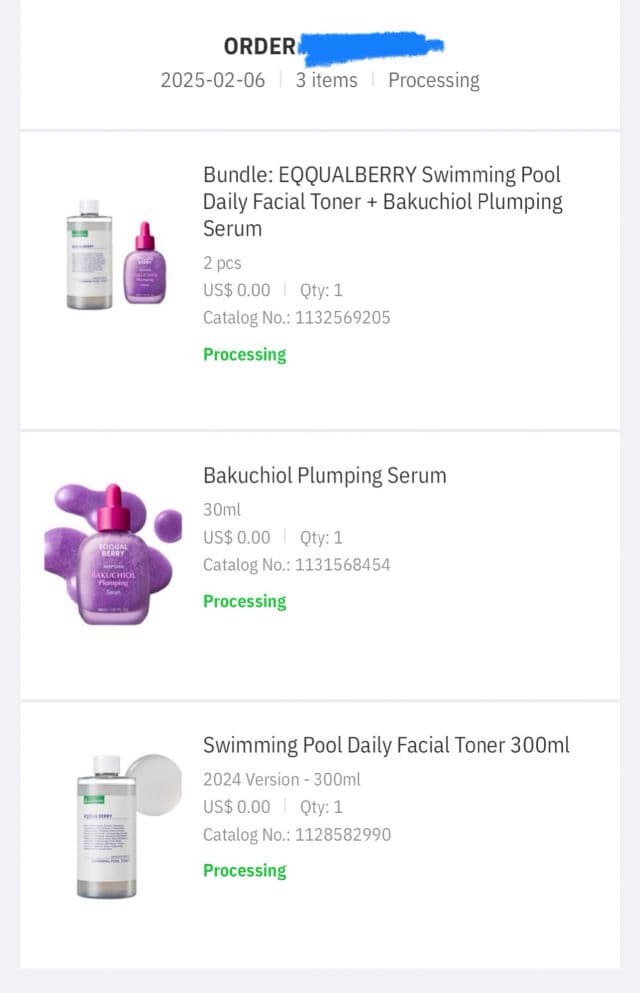Select the Bakuchiol Plumping Serum title

pyautogui.click(x=324, y=475)
